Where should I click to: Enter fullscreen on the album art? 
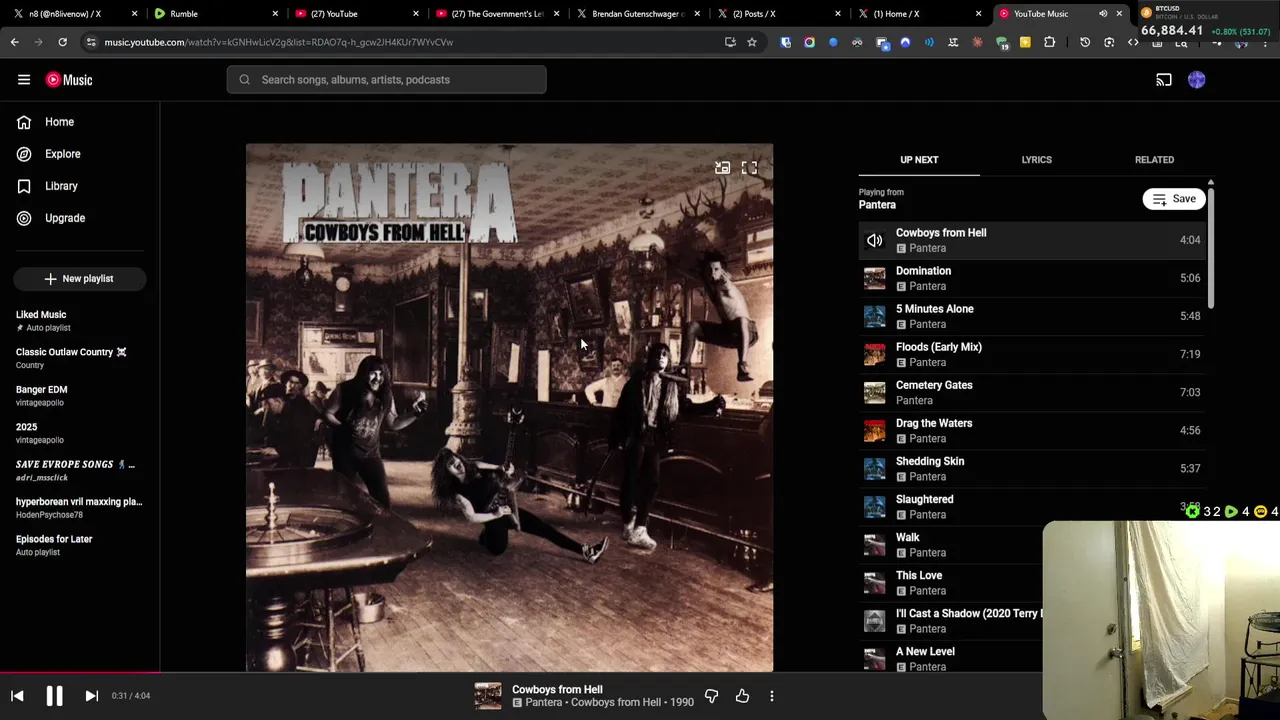(x=749, y=168)
